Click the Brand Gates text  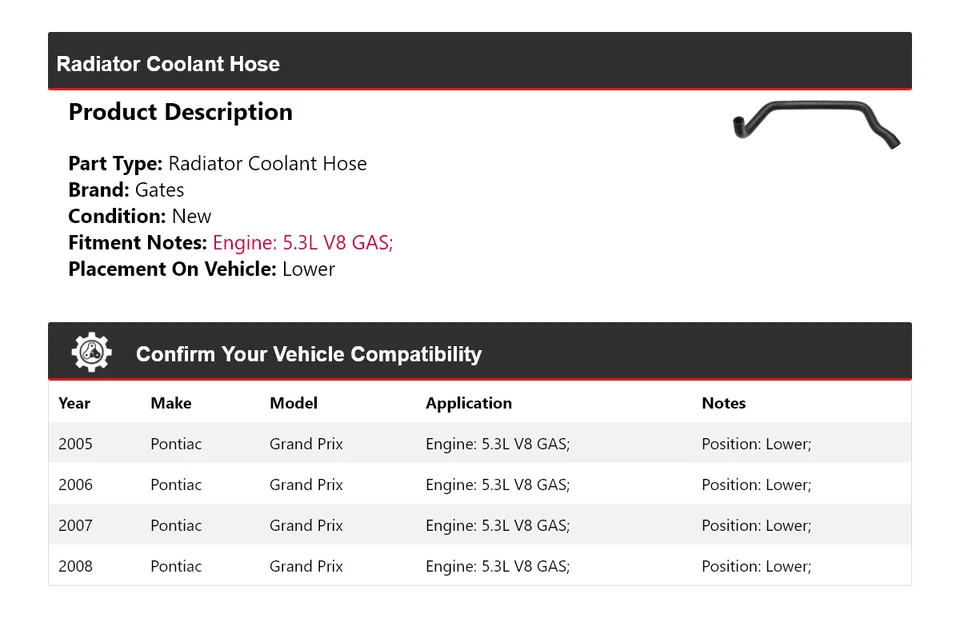point(126,190)
